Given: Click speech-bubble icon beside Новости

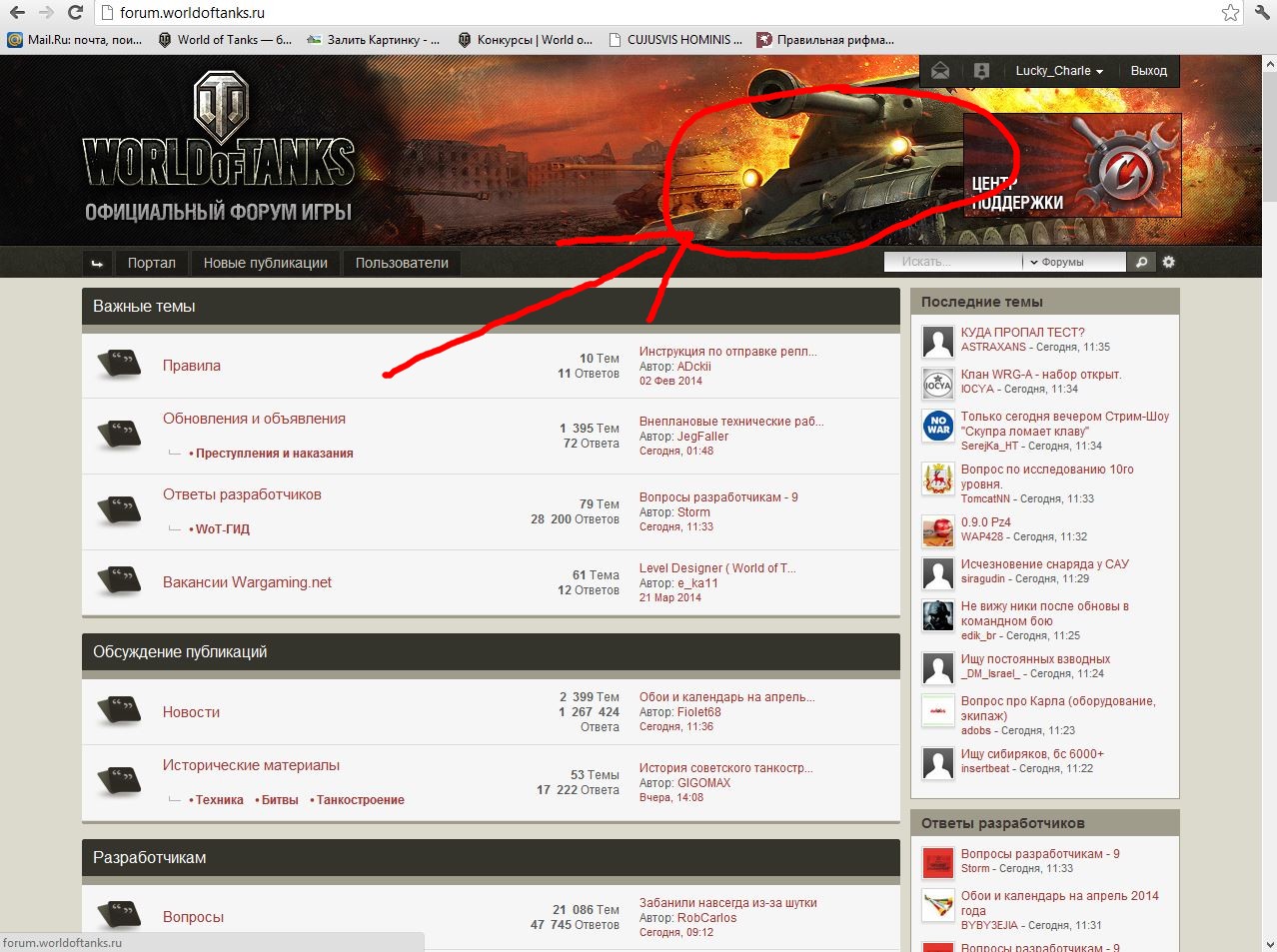Looking at the screenshot, I should pos(119,710).
